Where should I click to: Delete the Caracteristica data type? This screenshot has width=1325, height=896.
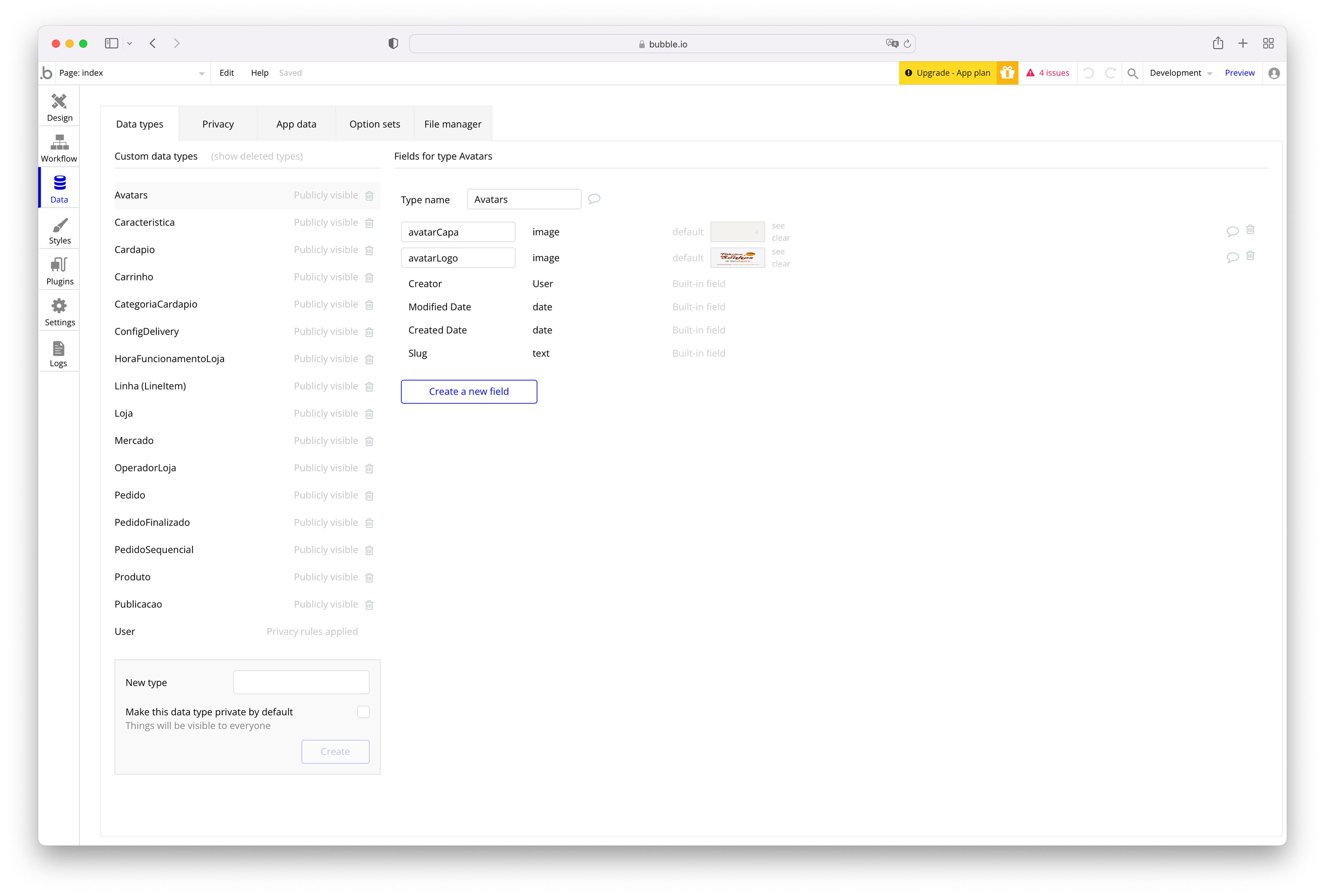[x=370, y=223]
